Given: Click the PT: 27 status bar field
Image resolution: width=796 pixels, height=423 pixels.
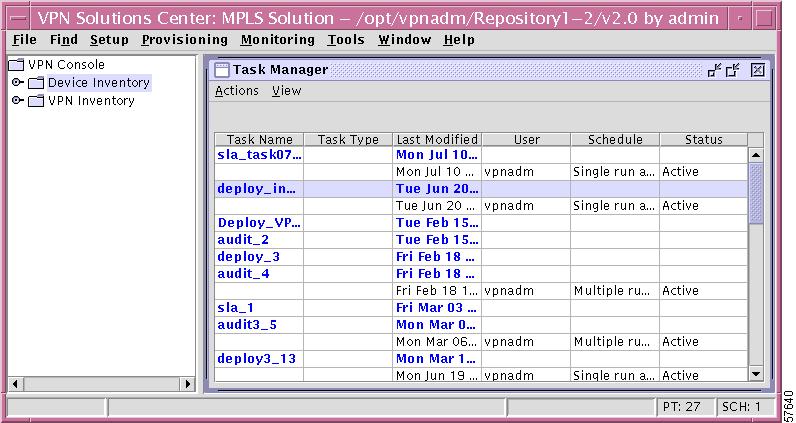Looking at the screenshot, I should [x=684, y=407].
